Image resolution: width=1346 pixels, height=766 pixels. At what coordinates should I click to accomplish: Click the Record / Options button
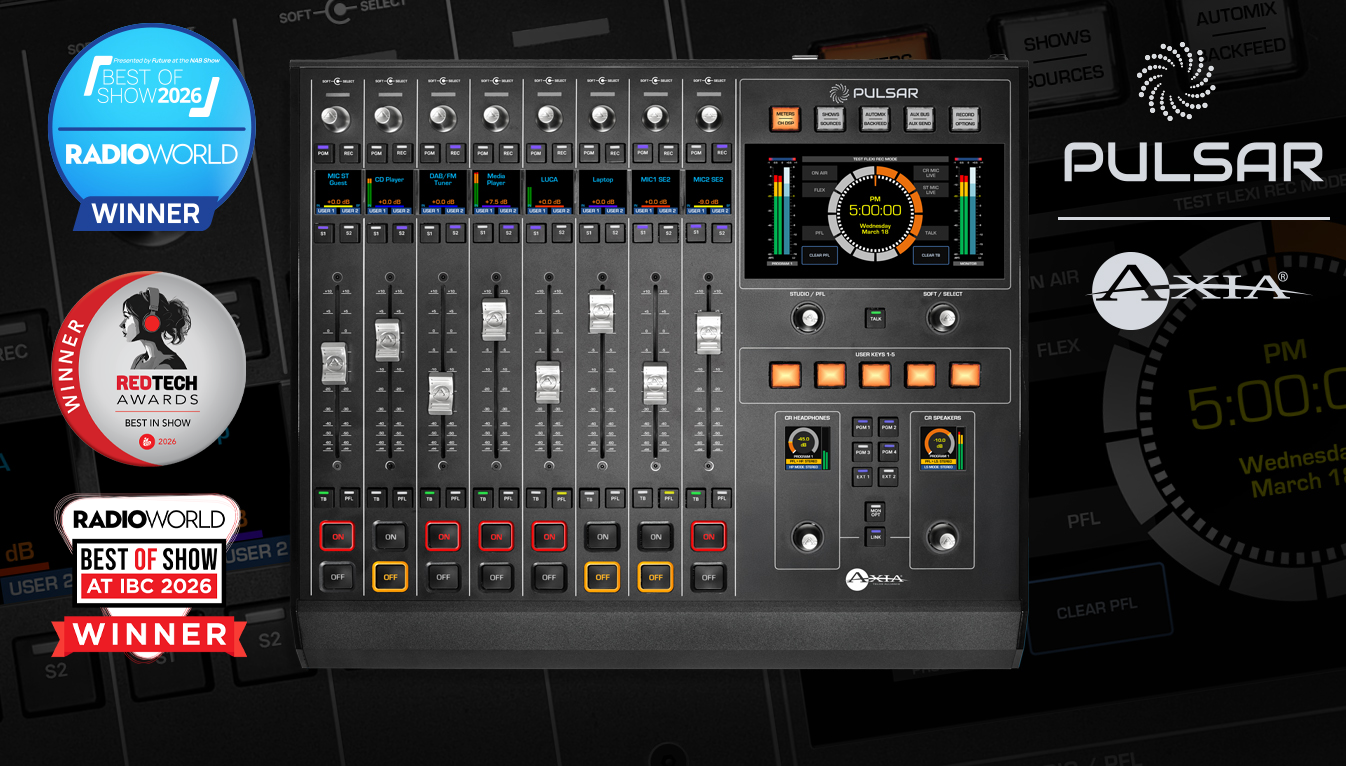(965, 119)
